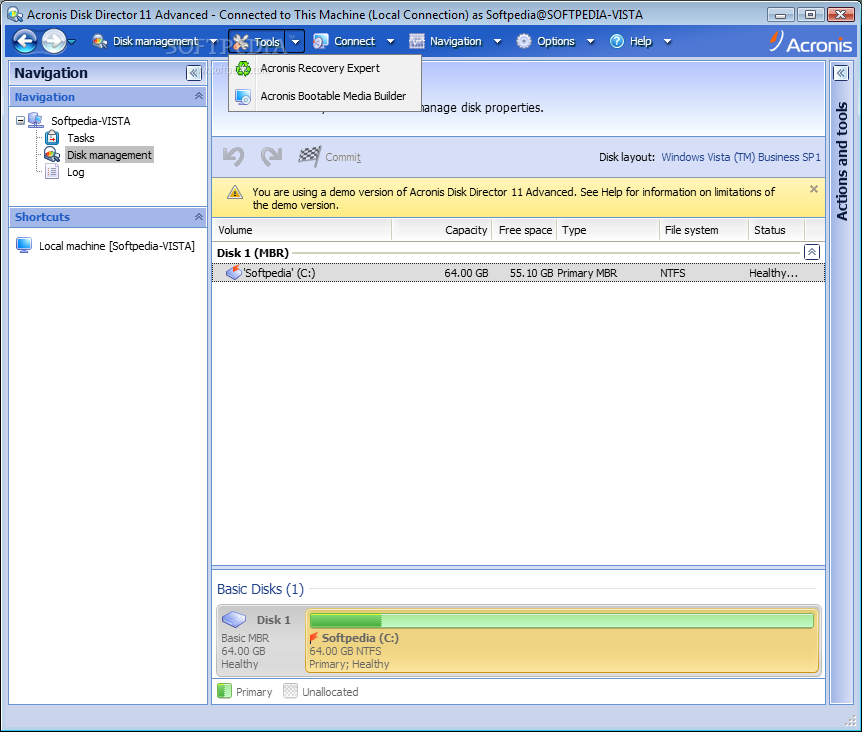The height and width of the screenshot is (732, 862).
Task: Click the Unallocated legend swatch
Action: tap(290, 691)
